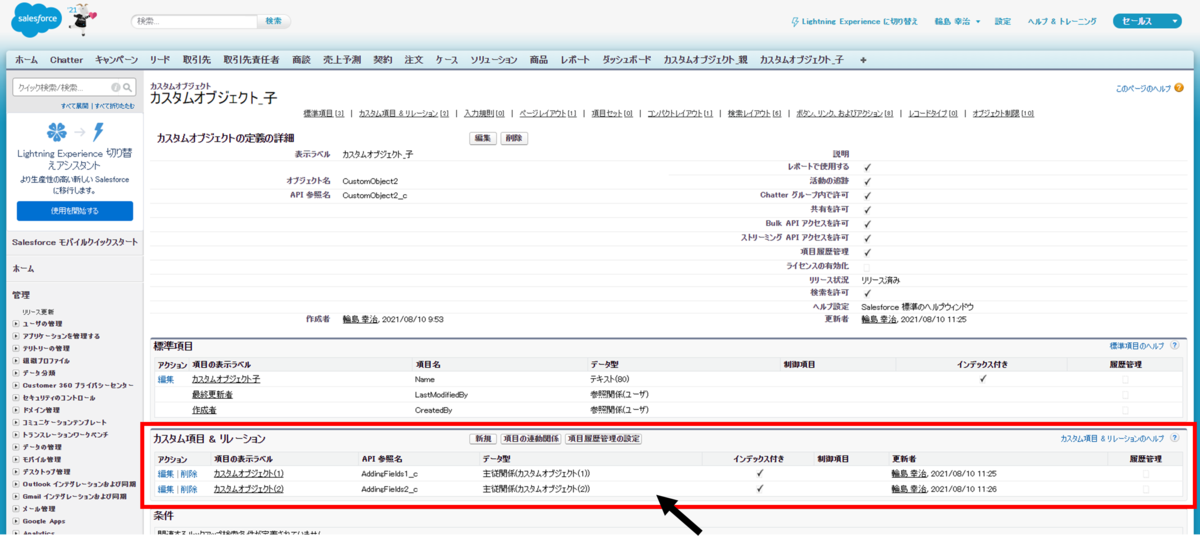Click the magnifier icon in quick find box
1200x536 pixels.
pos(128,87)
